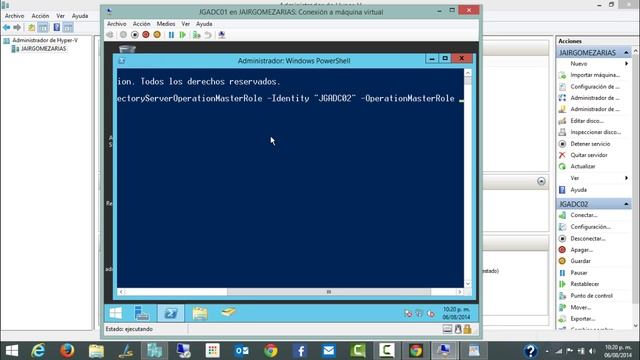Click the Help question mark on the host taskbar
Screen dimensions: 640x360
click(530, 351)
